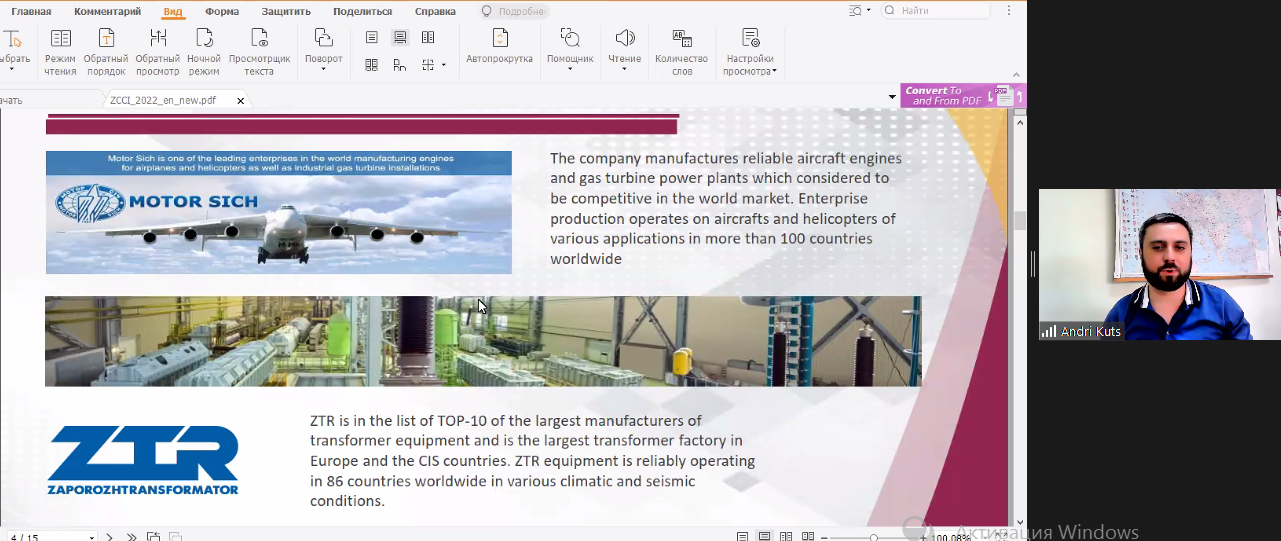Click the vertical scrollbar thumb
This screenshot has height=541, width=1281.
coord(1020,221)
